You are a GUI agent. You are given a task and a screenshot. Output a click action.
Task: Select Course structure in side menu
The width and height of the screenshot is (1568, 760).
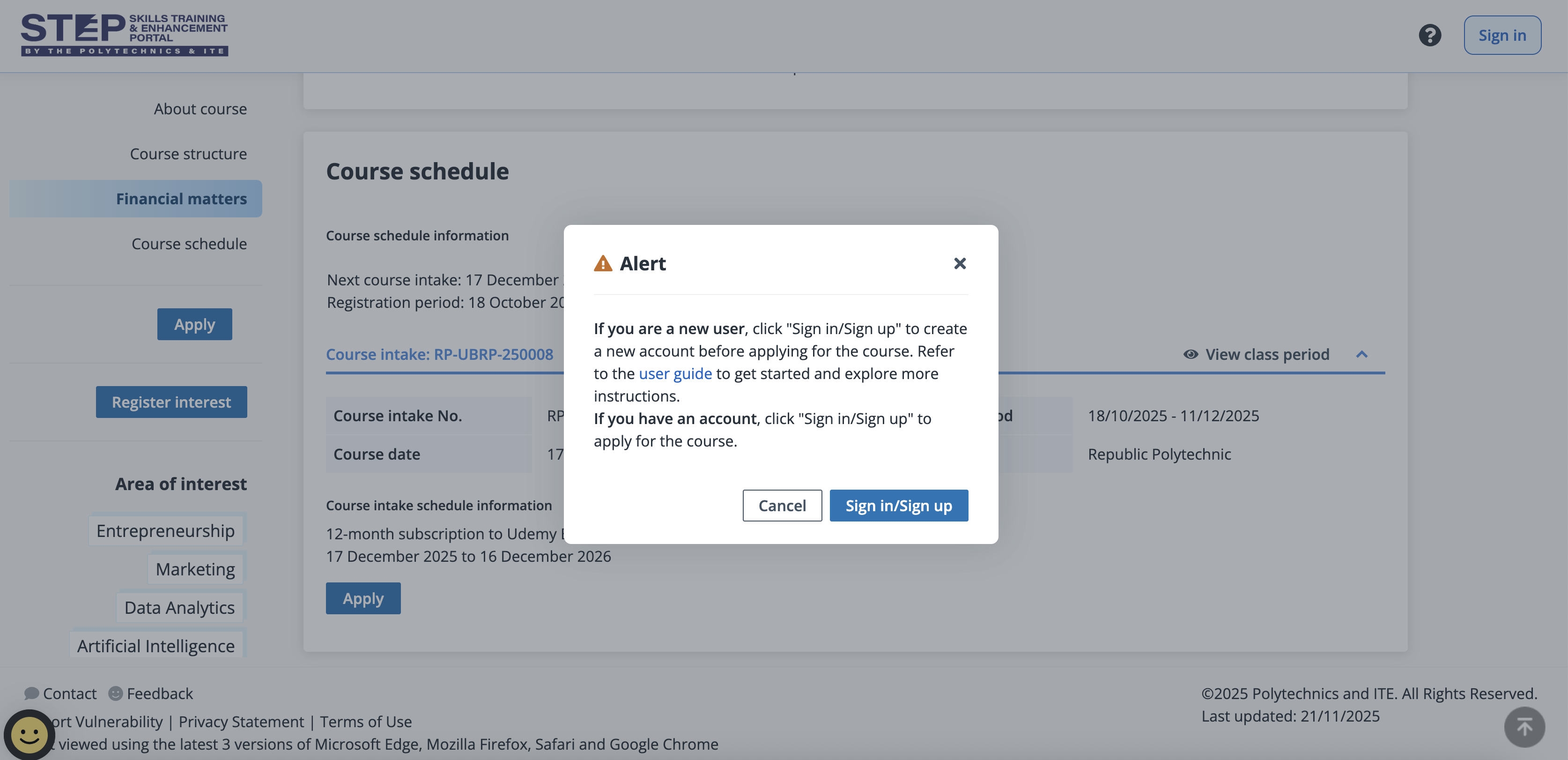click(188, 154)
